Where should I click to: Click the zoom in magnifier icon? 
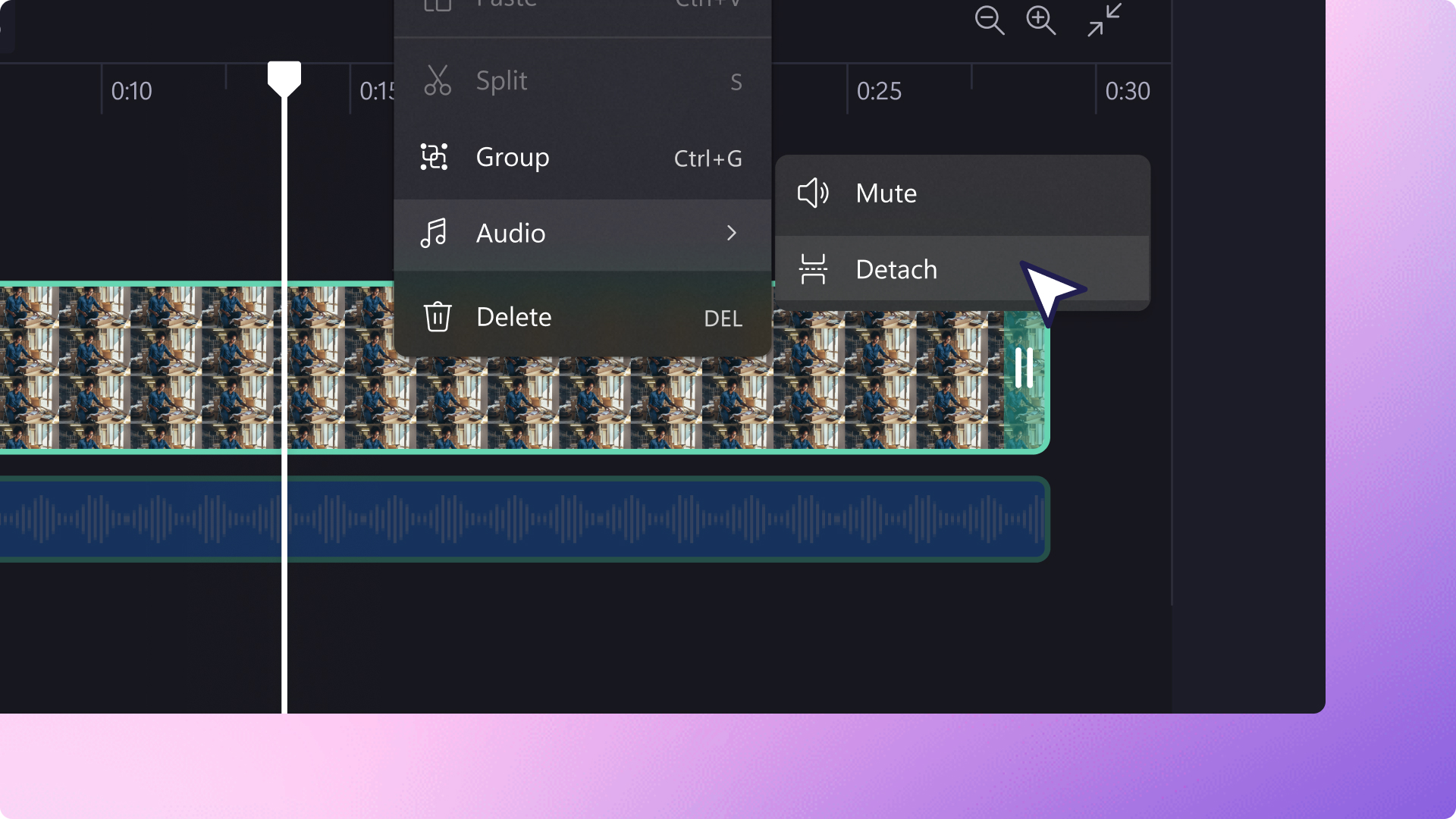(1040, 20)
